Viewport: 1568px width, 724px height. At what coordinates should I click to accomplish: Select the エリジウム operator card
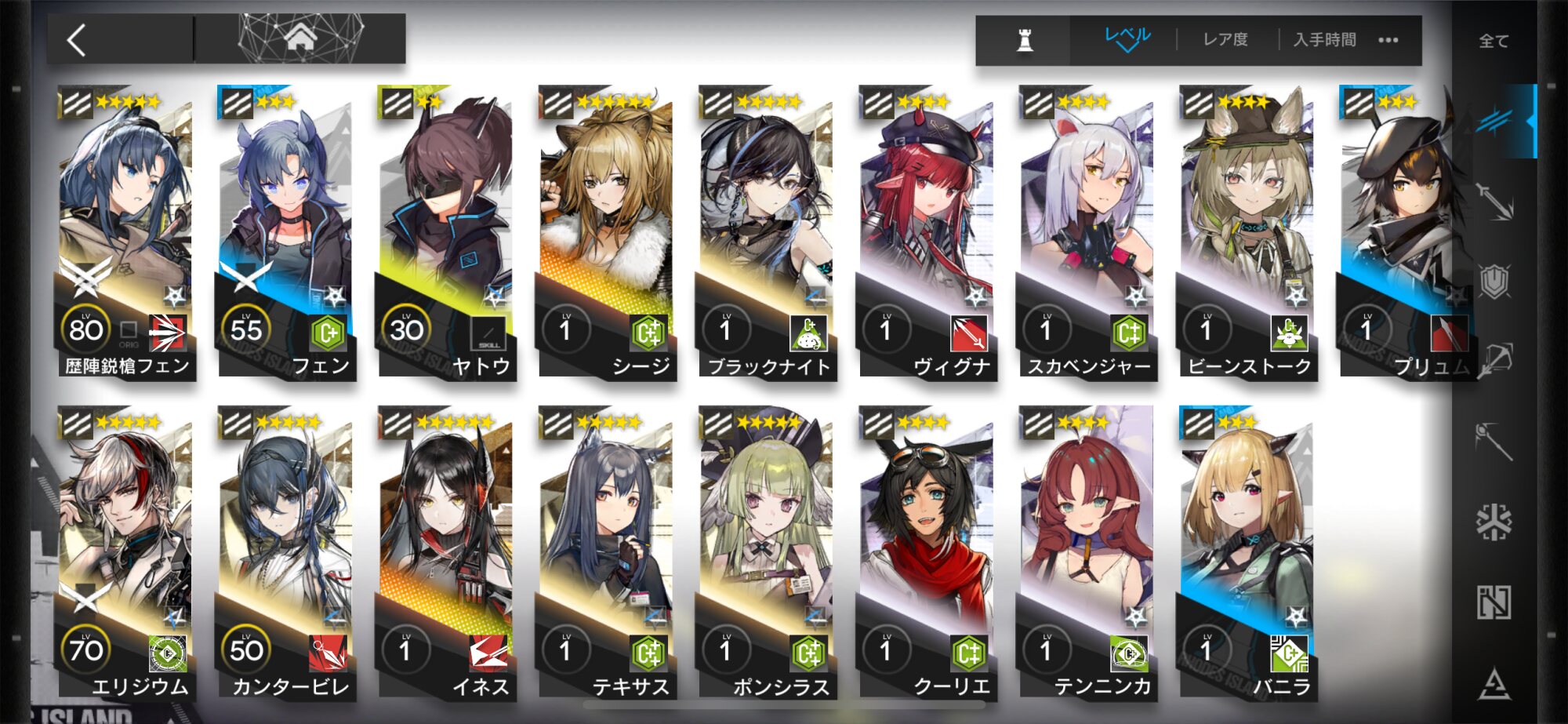(126, 552)
